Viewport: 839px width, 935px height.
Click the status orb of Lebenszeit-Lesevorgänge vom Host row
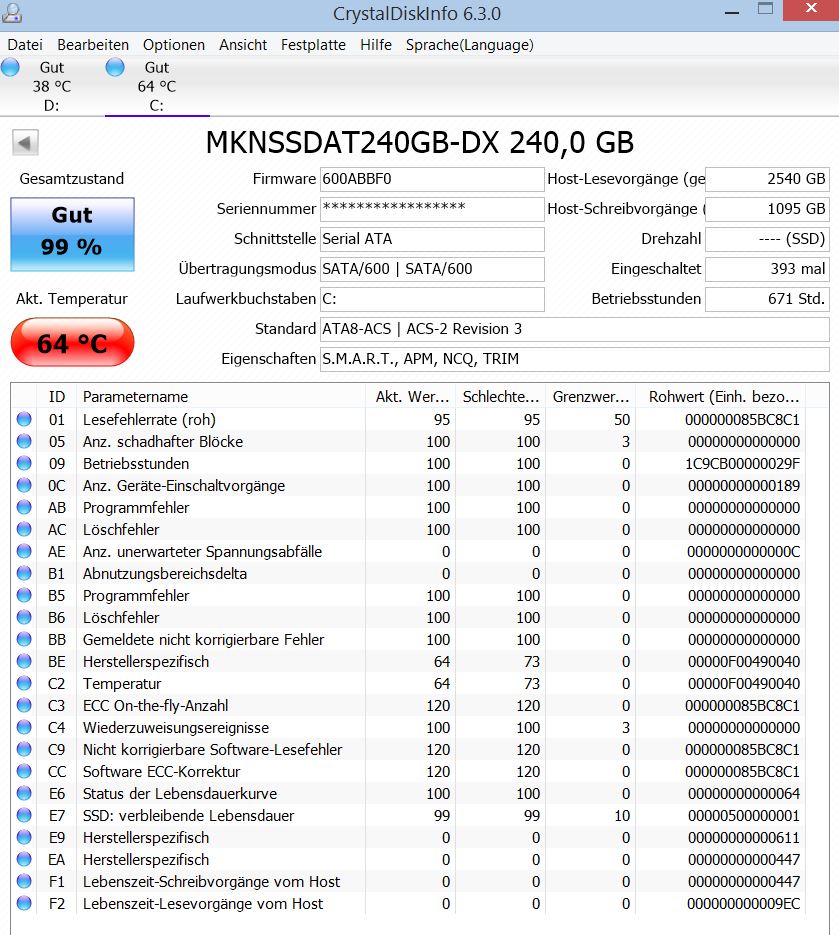(24, 903)
